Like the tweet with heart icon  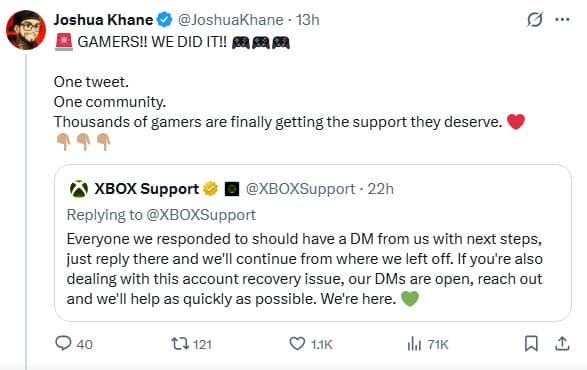pos(297,343)
